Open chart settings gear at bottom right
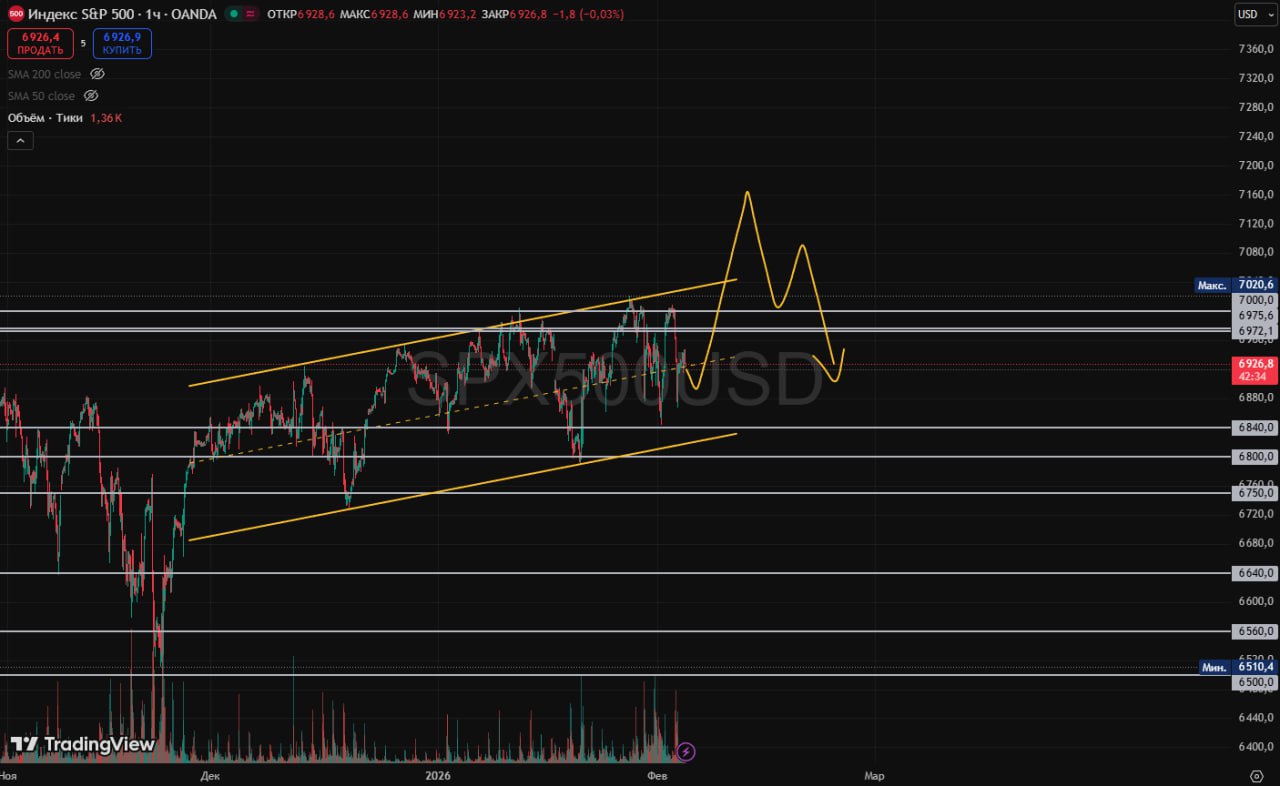 (x=1256, y=776)
